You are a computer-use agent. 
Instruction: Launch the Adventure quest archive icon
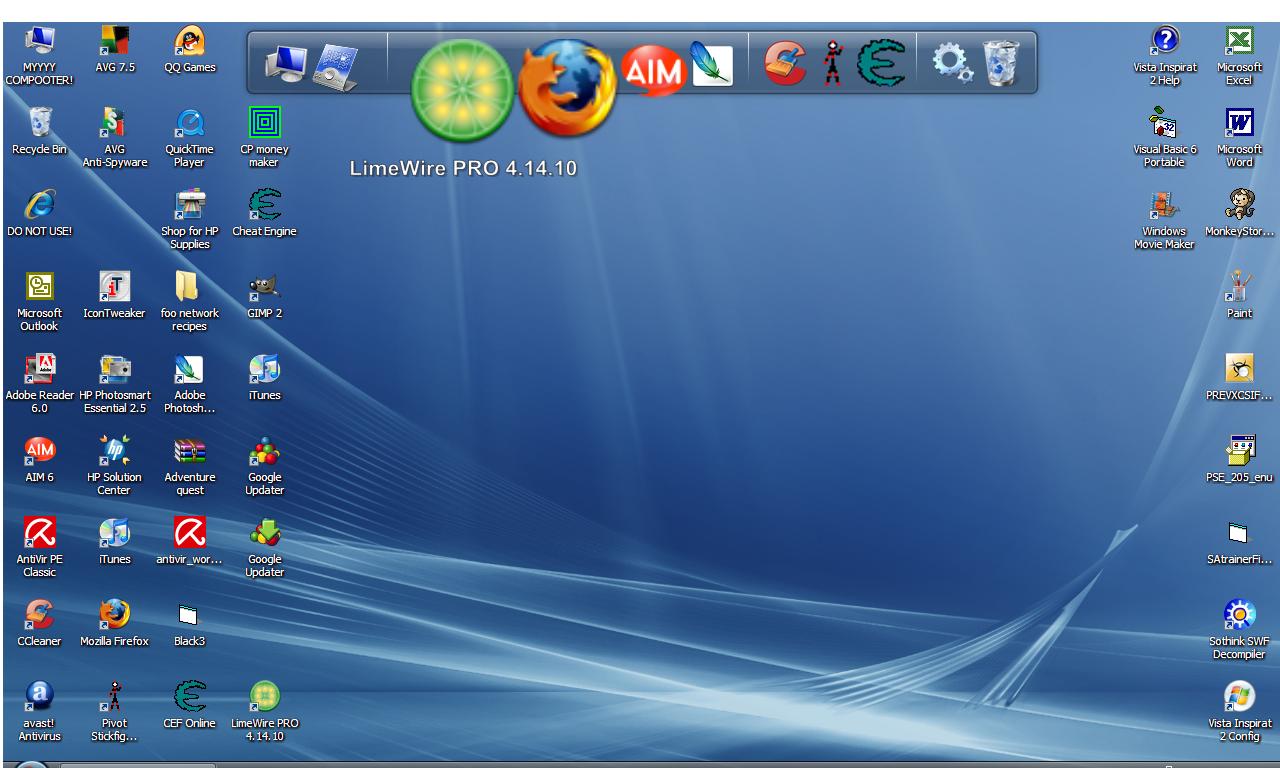(189, 467)
